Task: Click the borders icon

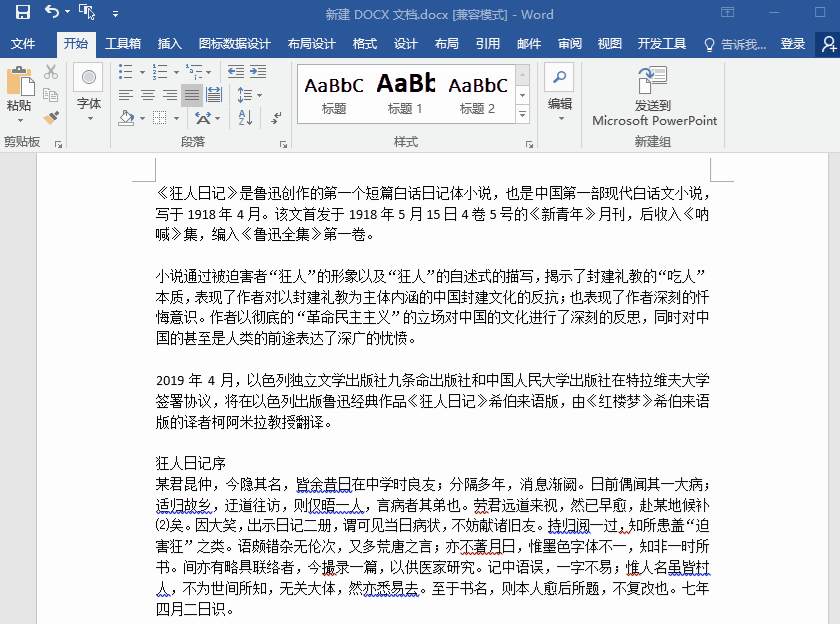Action: tap(160, 117)
